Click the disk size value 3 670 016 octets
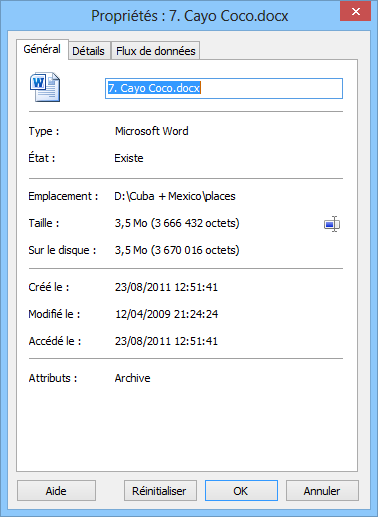This screenshot has width=378, height=517. [x=177, y=250]
